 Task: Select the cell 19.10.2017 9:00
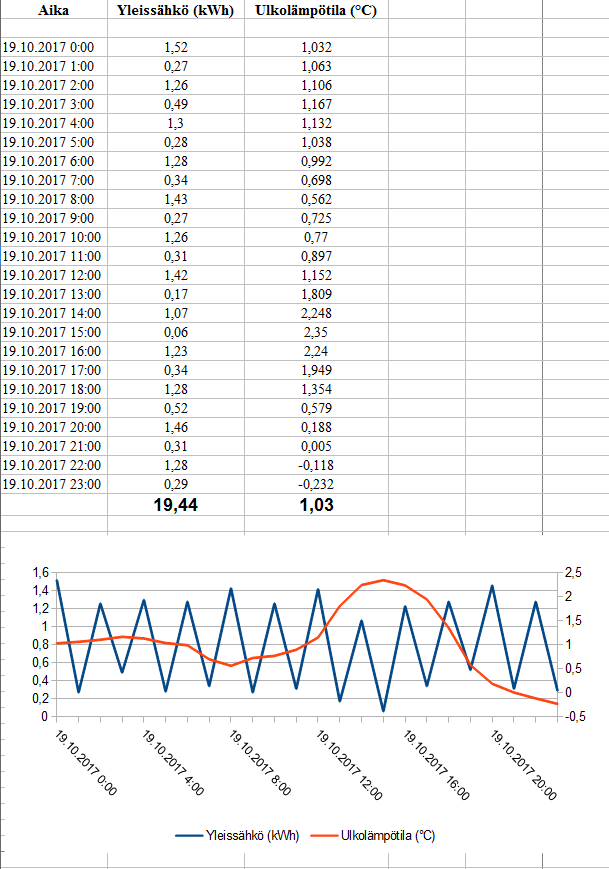click(x=54, y=218)
